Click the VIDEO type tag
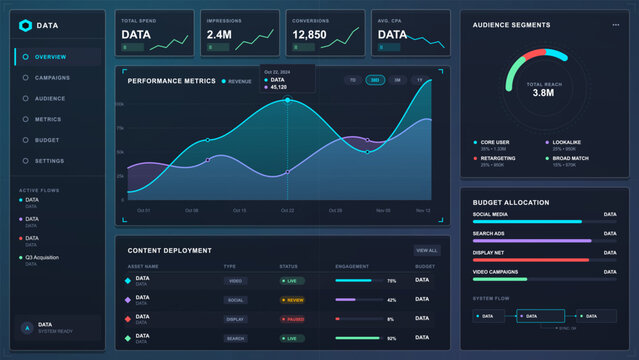 click(x=235, y=281)
